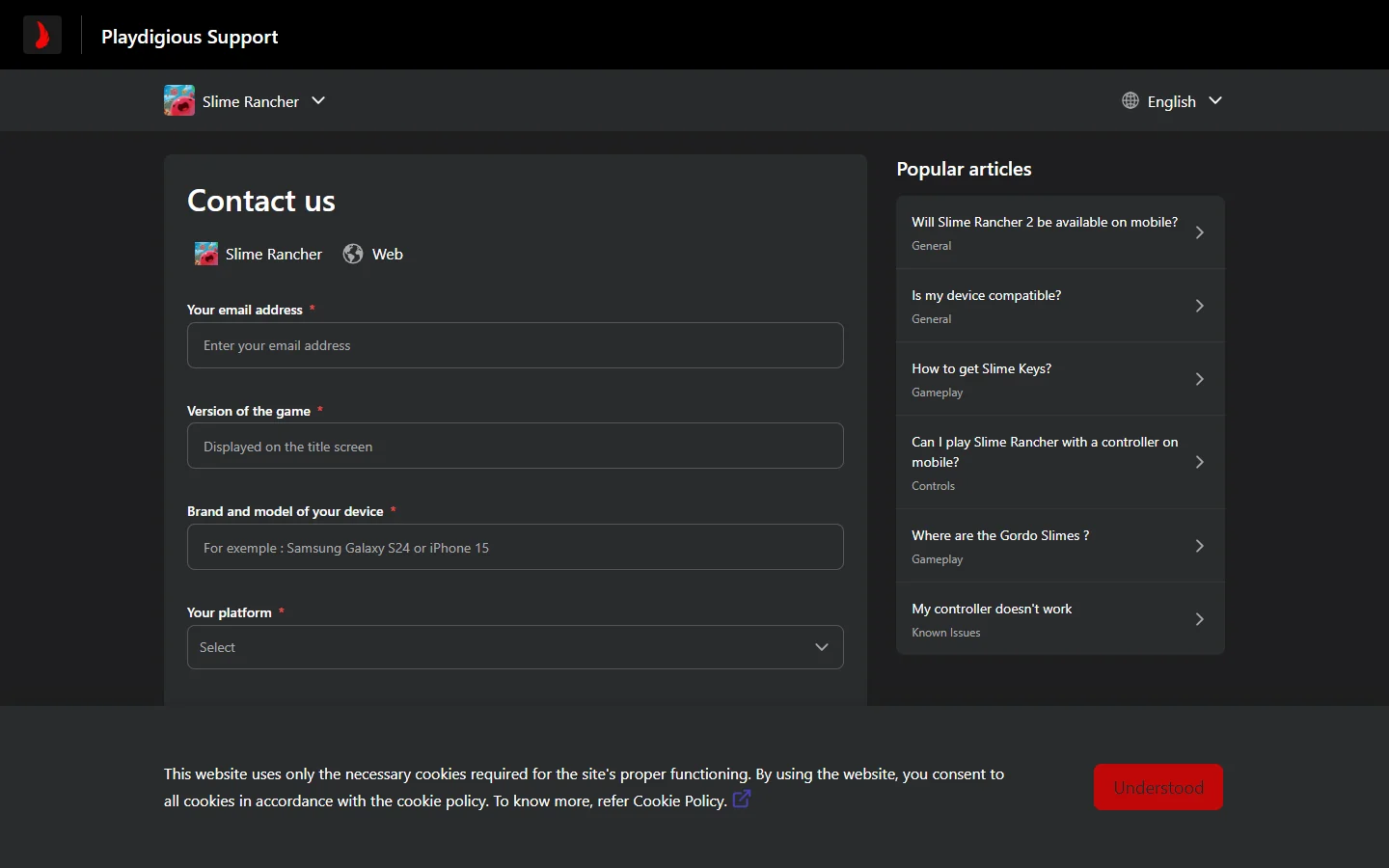Click chevron arrow beside controller on mobile article
The height and width of the screenshot is (868, 1389).
(x=1200, y=462)
